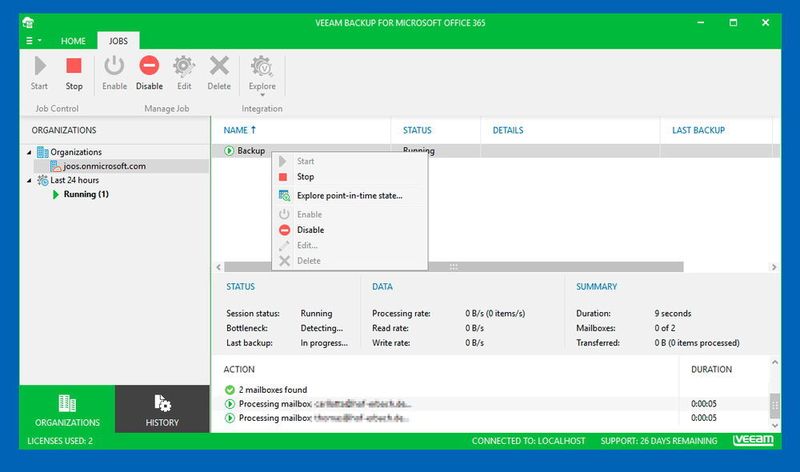Image resolution: width=800 pixels, height=472 pixels.
Task: Click the '9 seconds' duration value
Action: [672, 313]
